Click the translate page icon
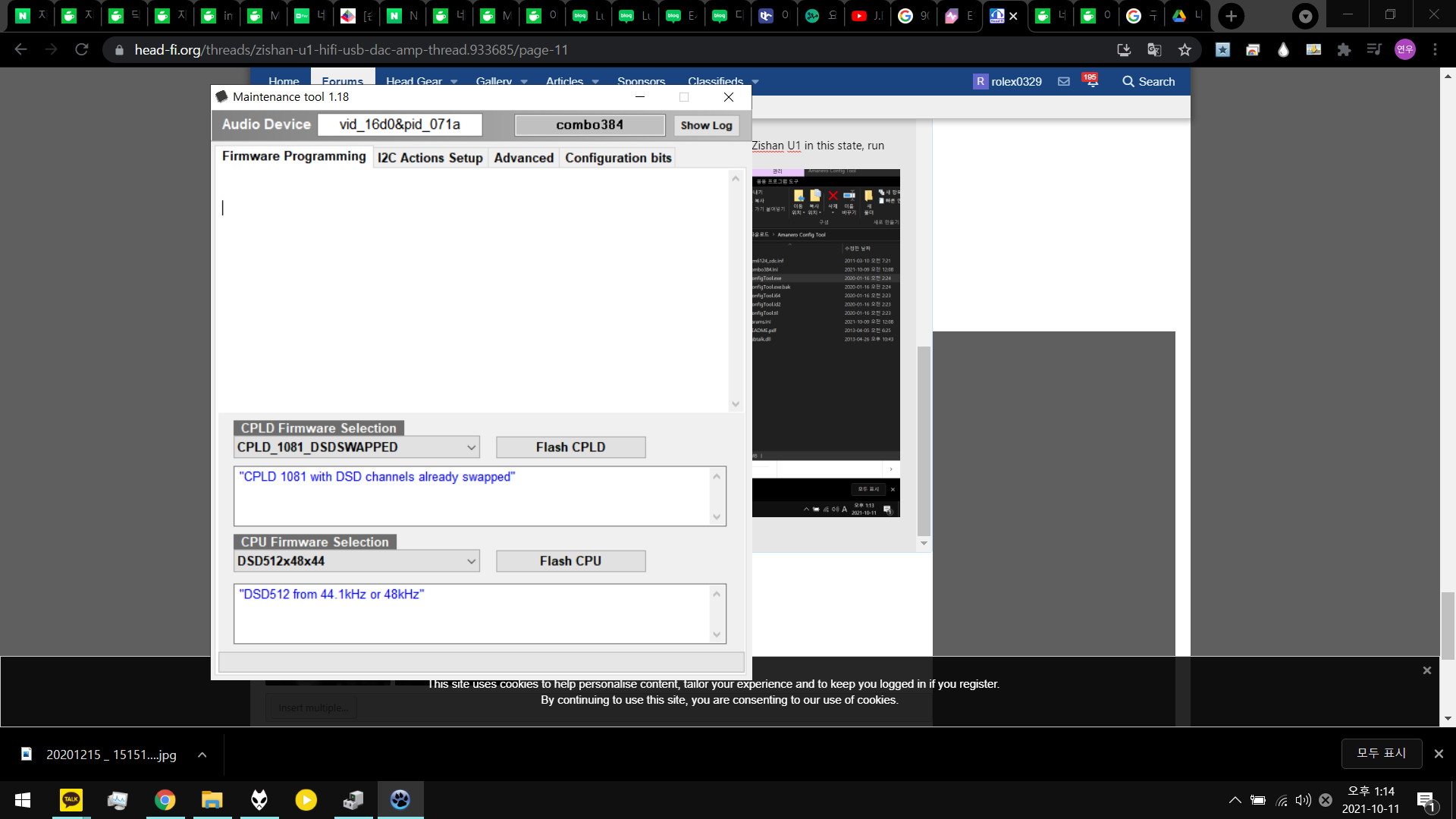The image size is (1456, 819). 1154,49
